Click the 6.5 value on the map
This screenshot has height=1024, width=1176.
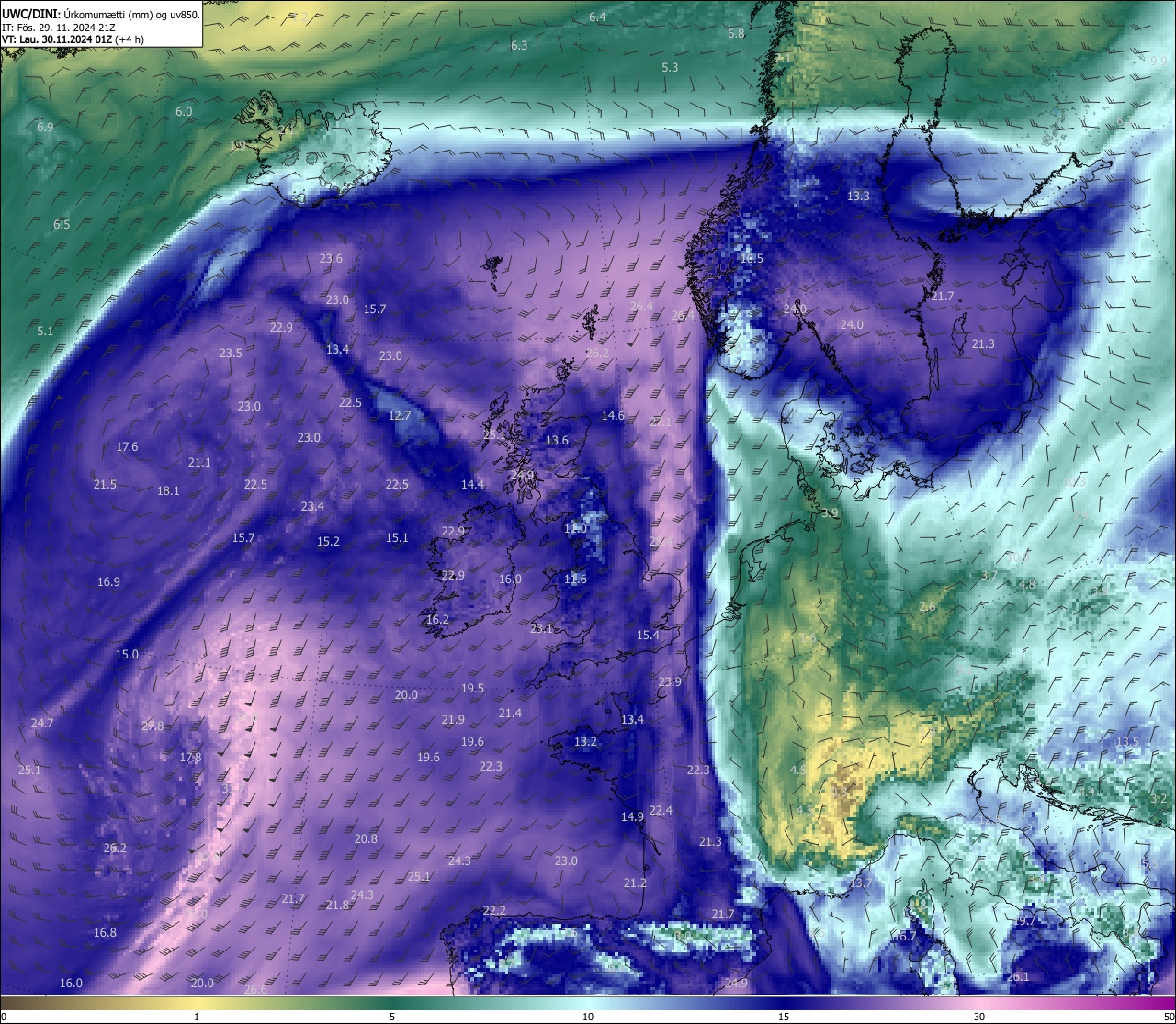[62, 225]
